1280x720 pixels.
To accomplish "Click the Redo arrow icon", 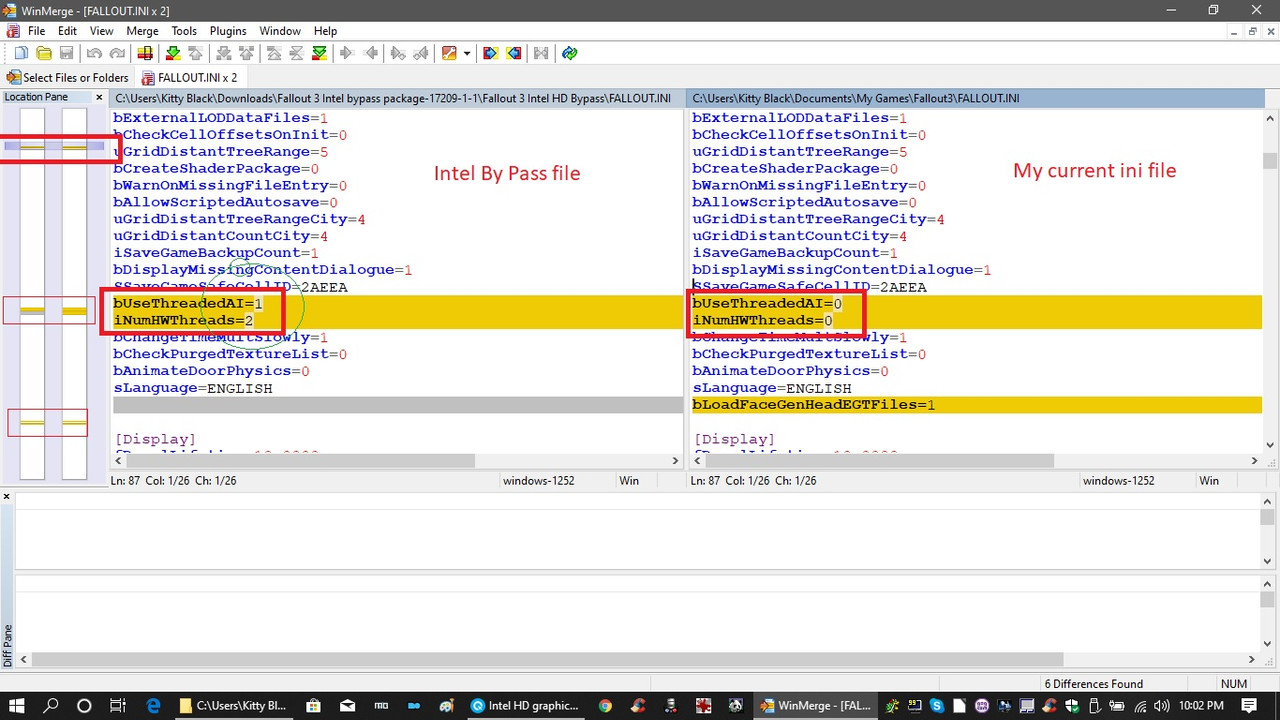I will [117, 53].
